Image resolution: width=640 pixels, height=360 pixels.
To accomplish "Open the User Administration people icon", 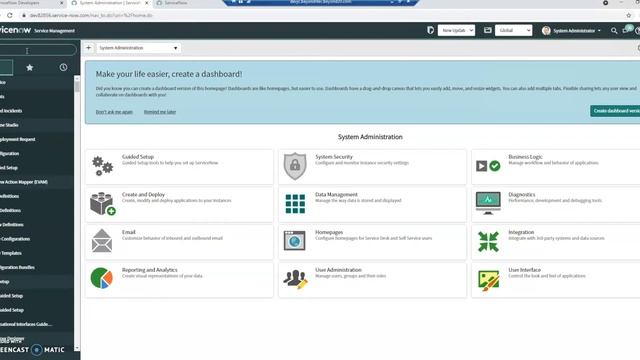I will [295, 279].
